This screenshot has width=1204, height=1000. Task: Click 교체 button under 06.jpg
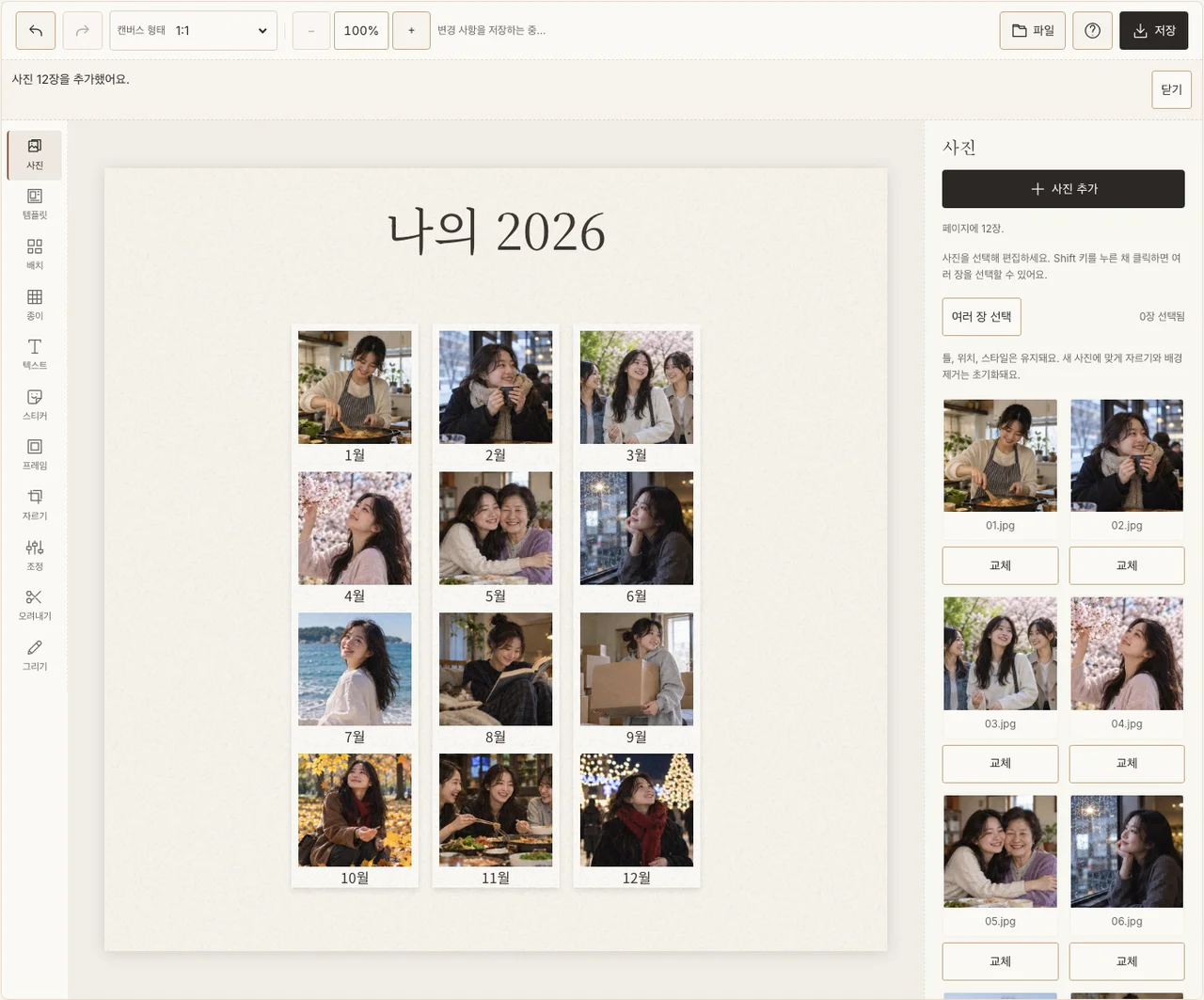[1127, 961]
